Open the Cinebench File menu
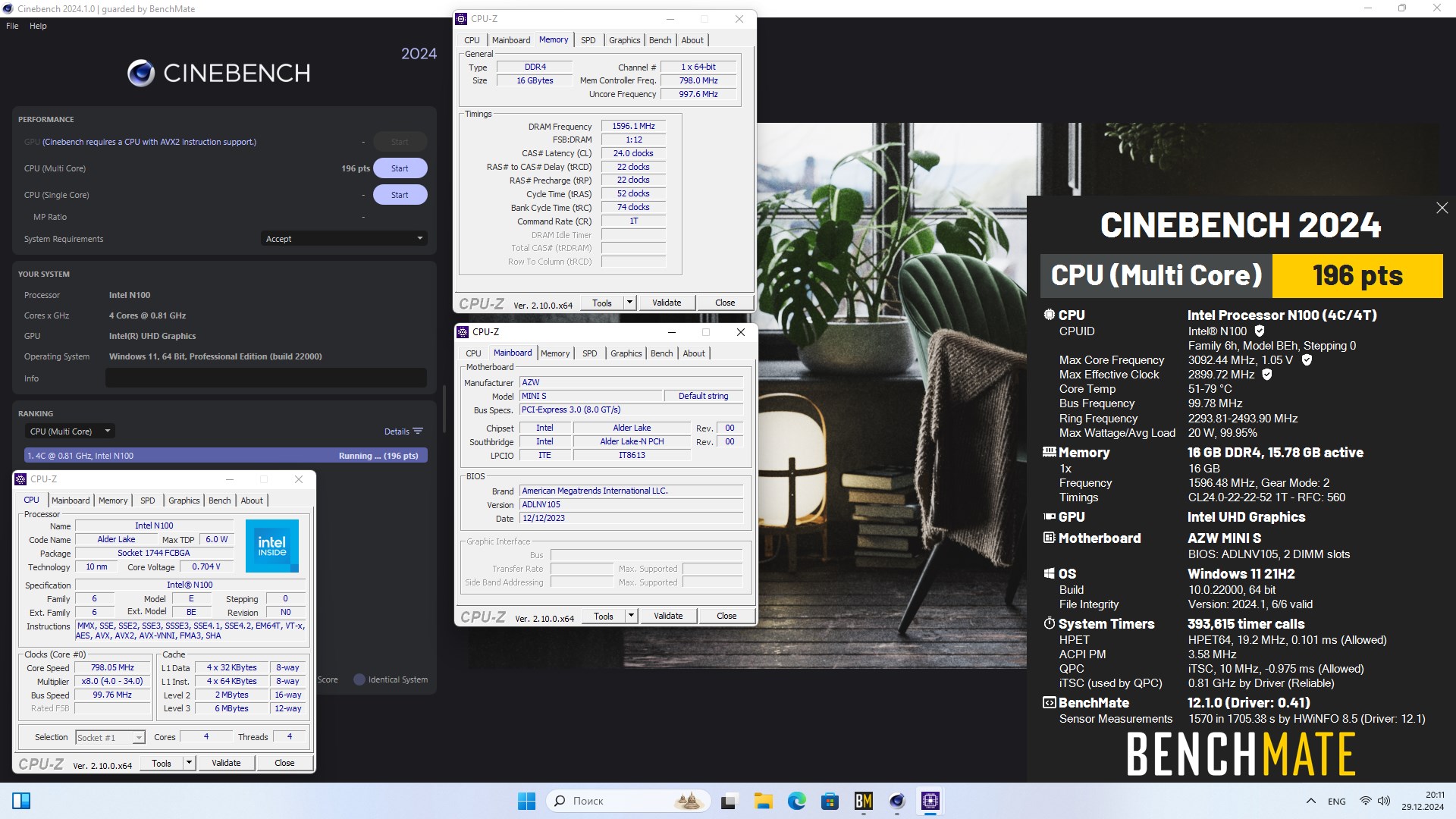1456x819 pixels. (x=12, y=26)
